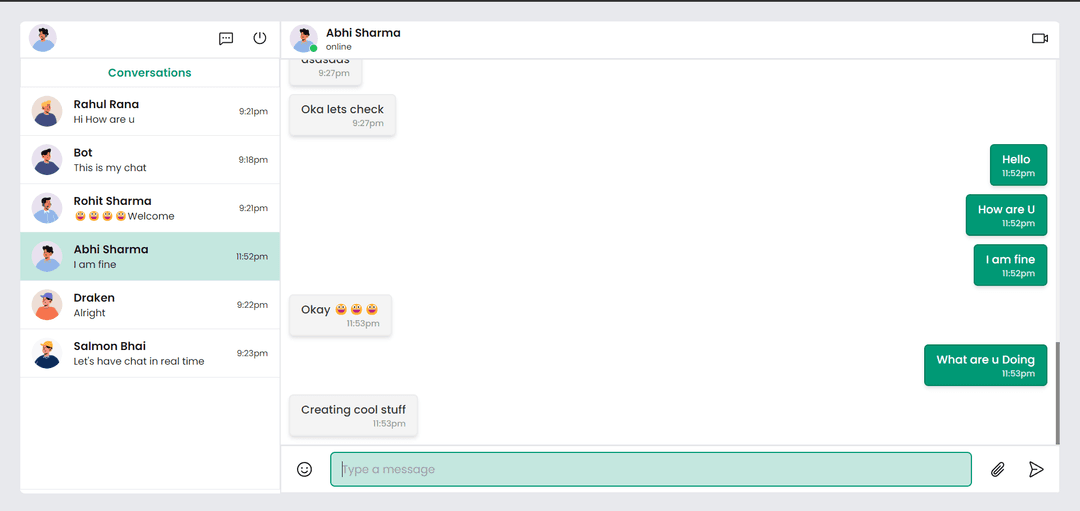Click your profile avatar in sidebar header
This screenshot has height=511, width=1080.
(43, 38)
